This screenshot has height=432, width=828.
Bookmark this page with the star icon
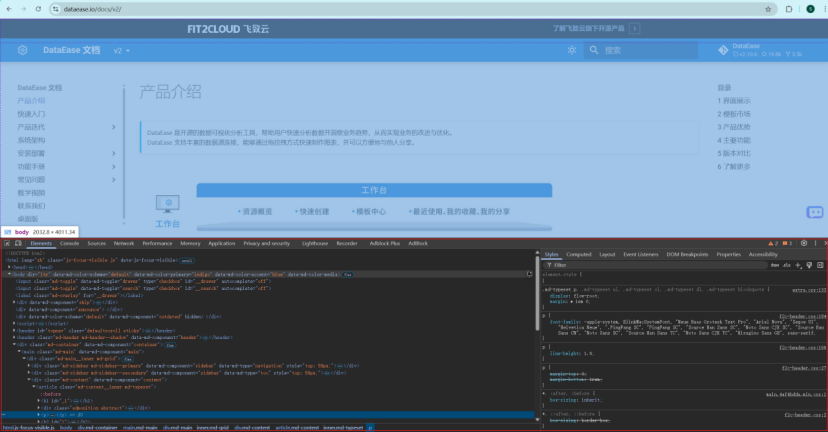coord(768,9)
